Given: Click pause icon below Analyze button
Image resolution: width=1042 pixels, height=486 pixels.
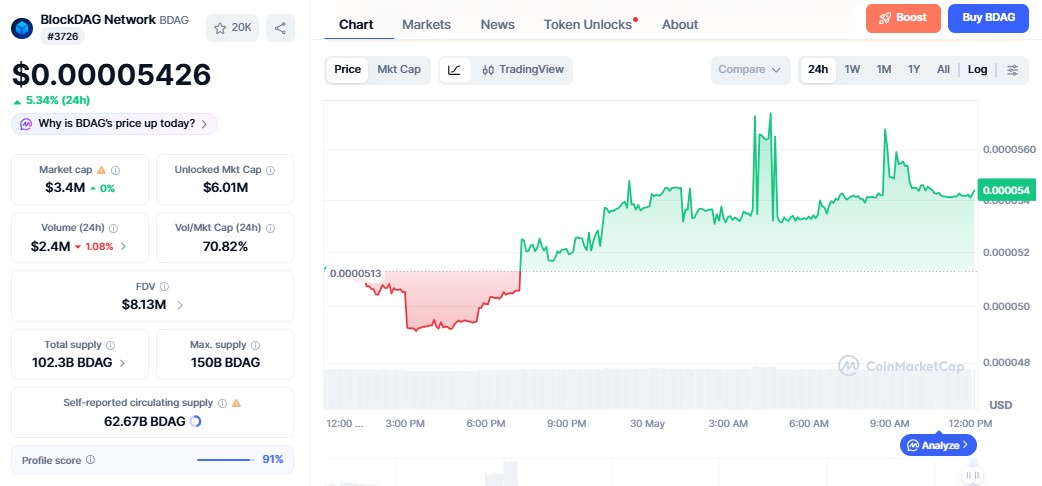Looking at the screenshot, I should tap(972, 475).
